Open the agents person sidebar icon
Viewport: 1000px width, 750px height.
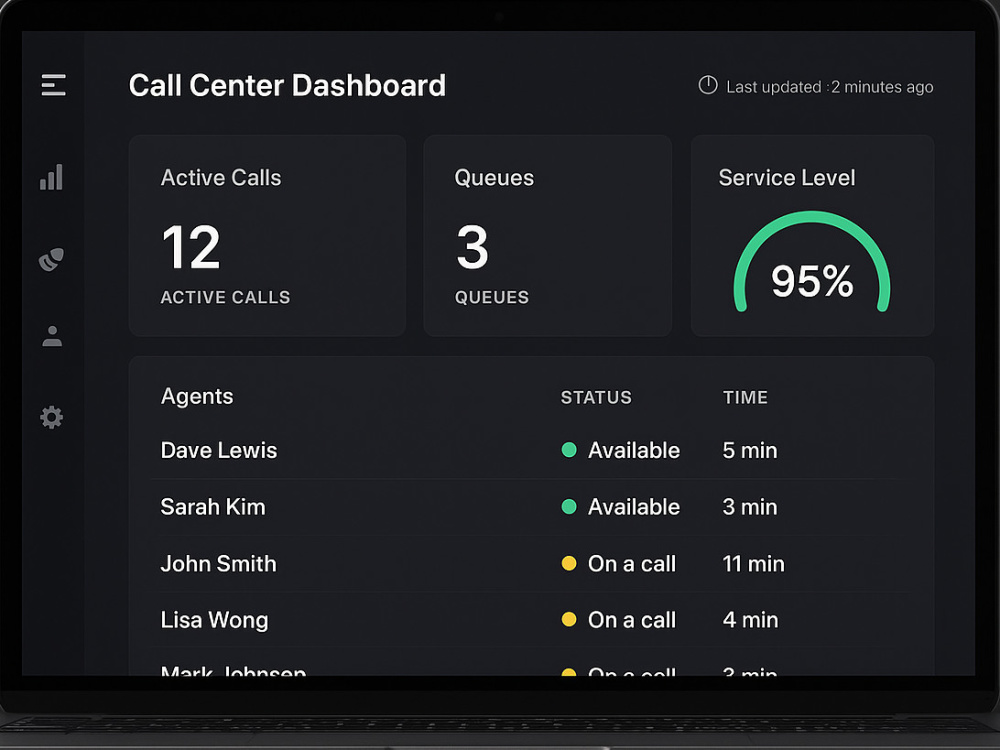point(52,336)
